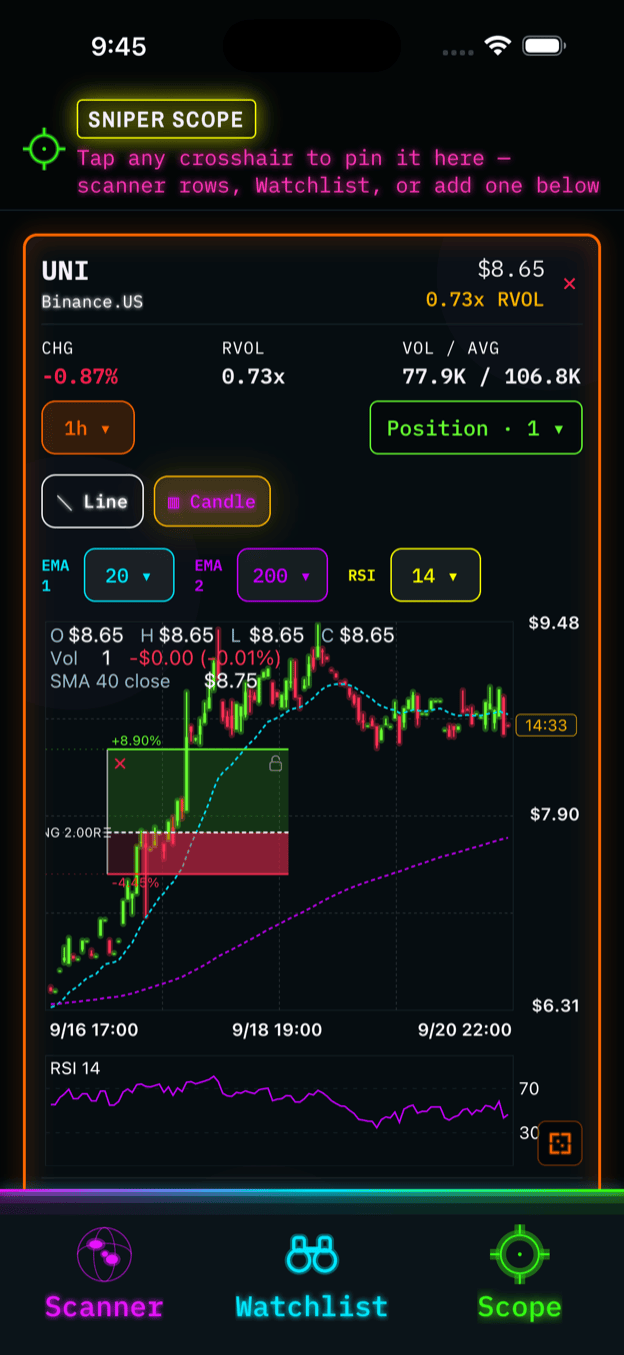624x1355 pixels.
Task: Click the SMA 40 close indicator label
Action: (x=110, y=681)
